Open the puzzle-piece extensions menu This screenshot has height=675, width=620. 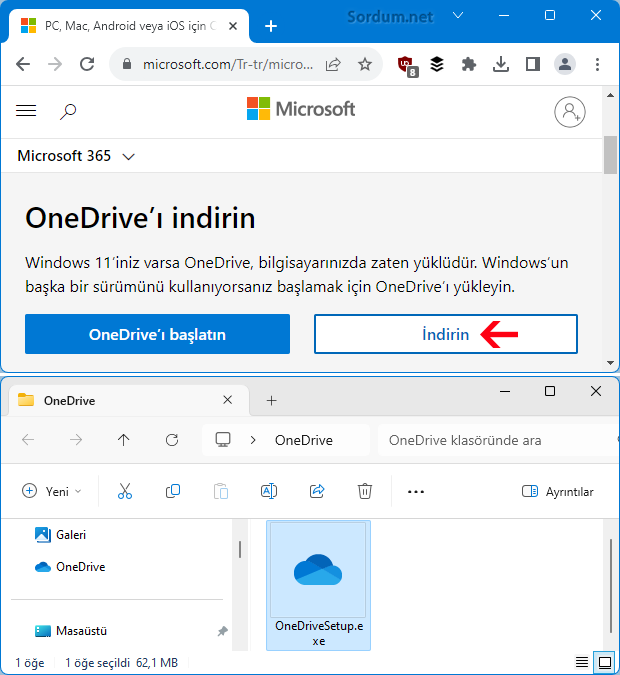468,65
